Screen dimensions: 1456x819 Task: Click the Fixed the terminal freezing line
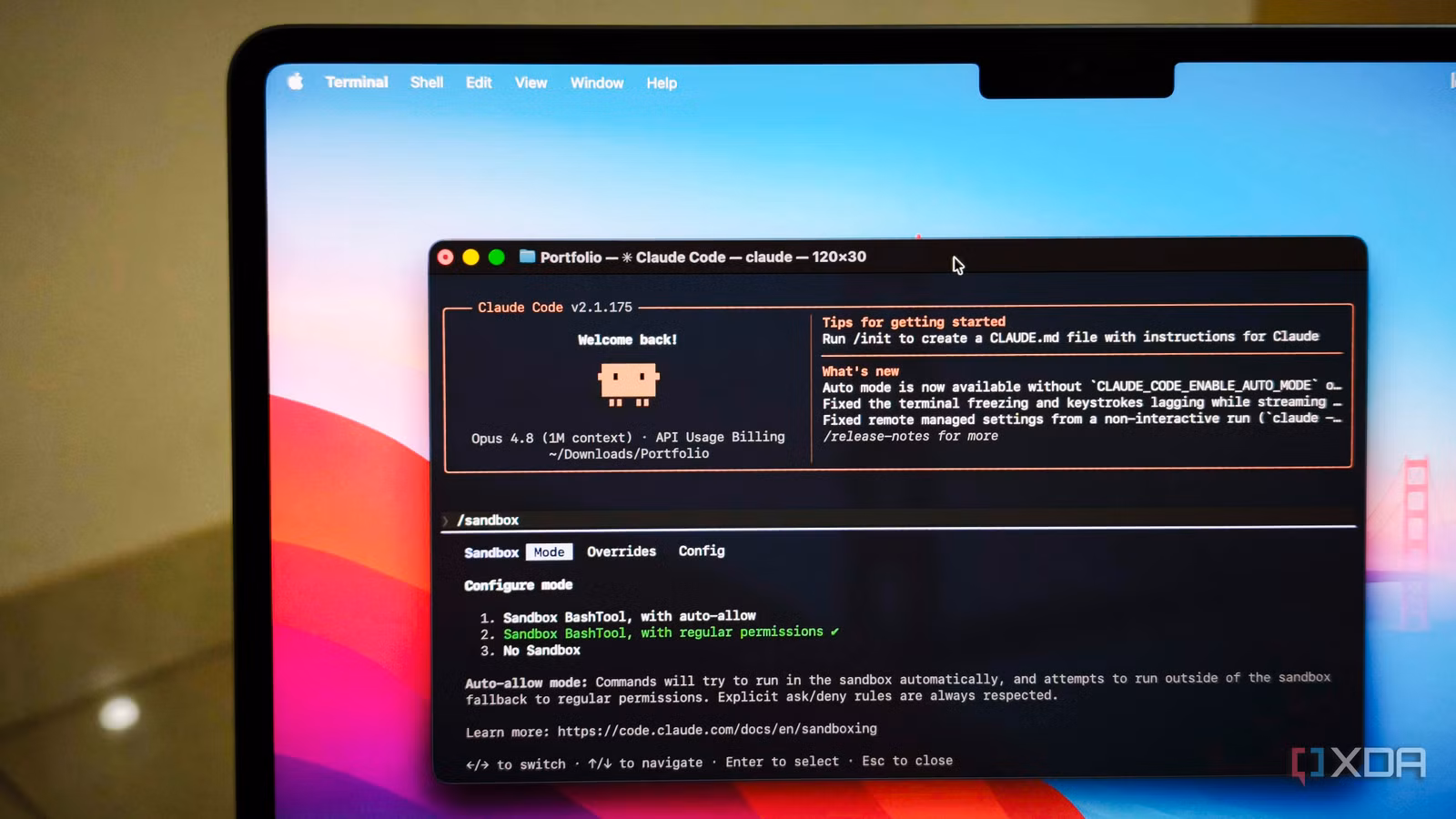[1081, 402]
